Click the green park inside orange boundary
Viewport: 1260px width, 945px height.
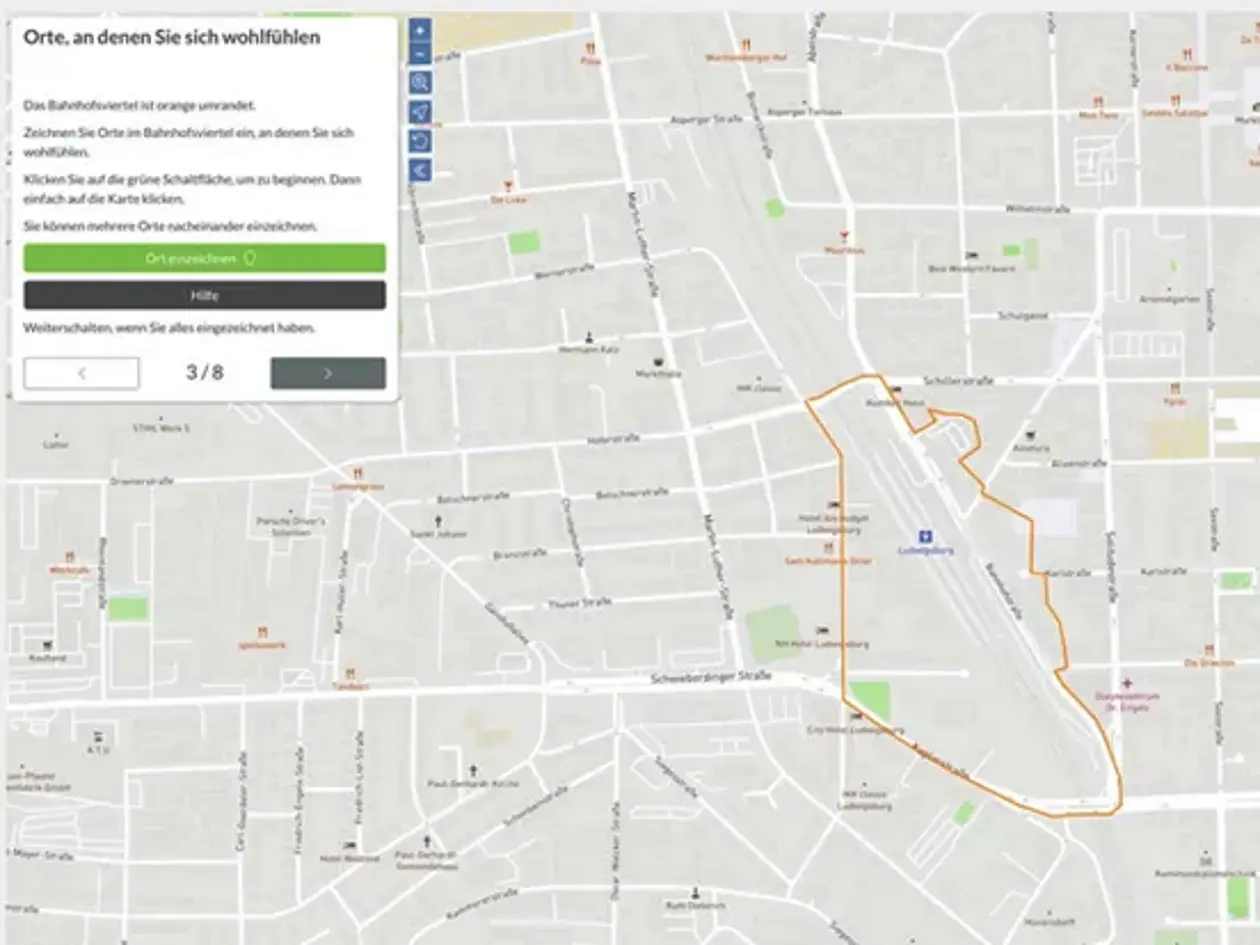click(870, 700)
